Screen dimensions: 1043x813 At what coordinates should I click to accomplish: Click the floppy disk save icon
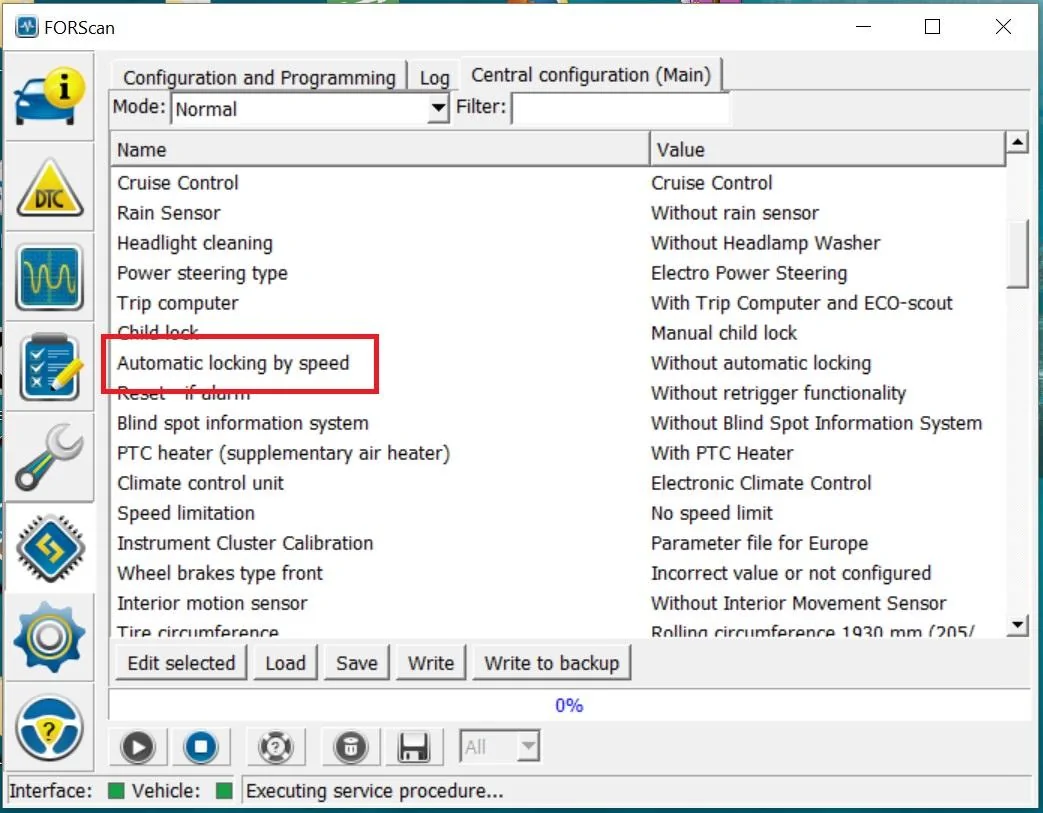click(x=413, y=746)
